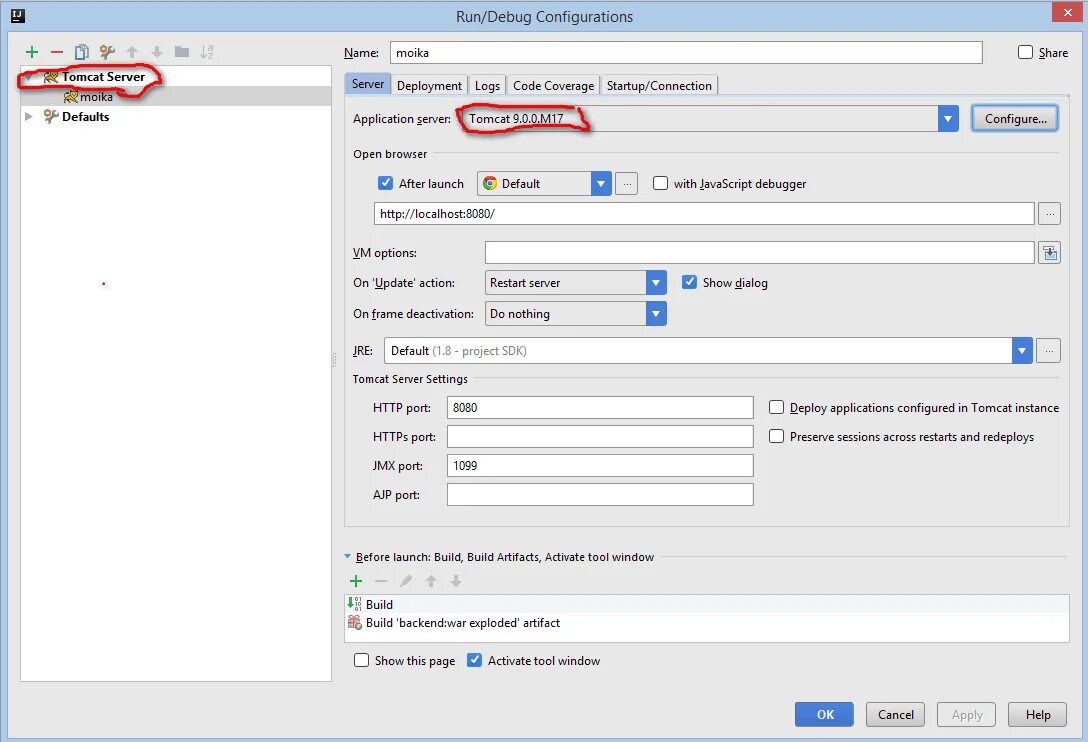Screen dimensions: 1088x742
Task: Collapse the Tomcat Server tree node
Action: point(28,77)
